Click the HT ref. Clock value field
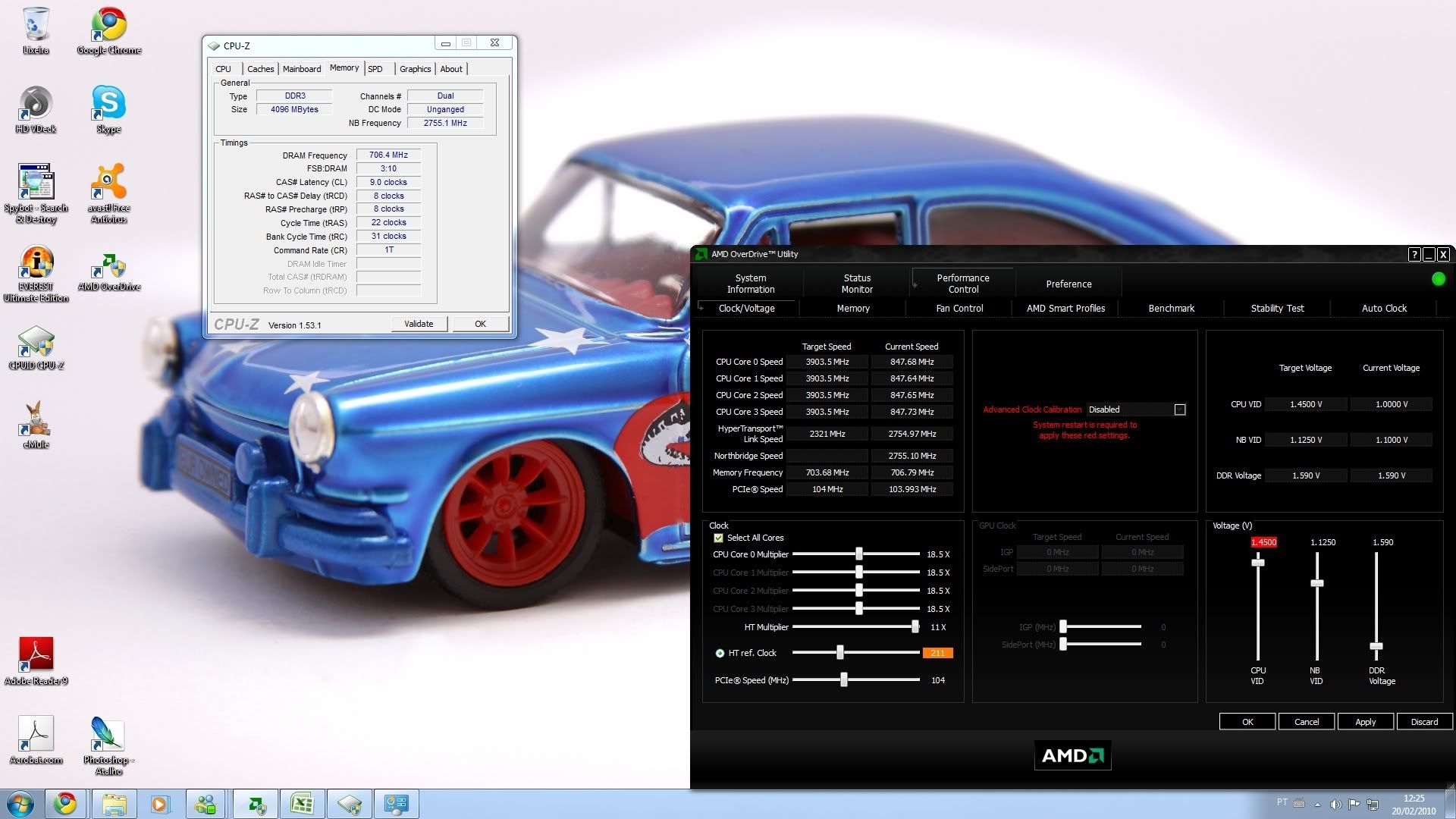 click(937, 653)
